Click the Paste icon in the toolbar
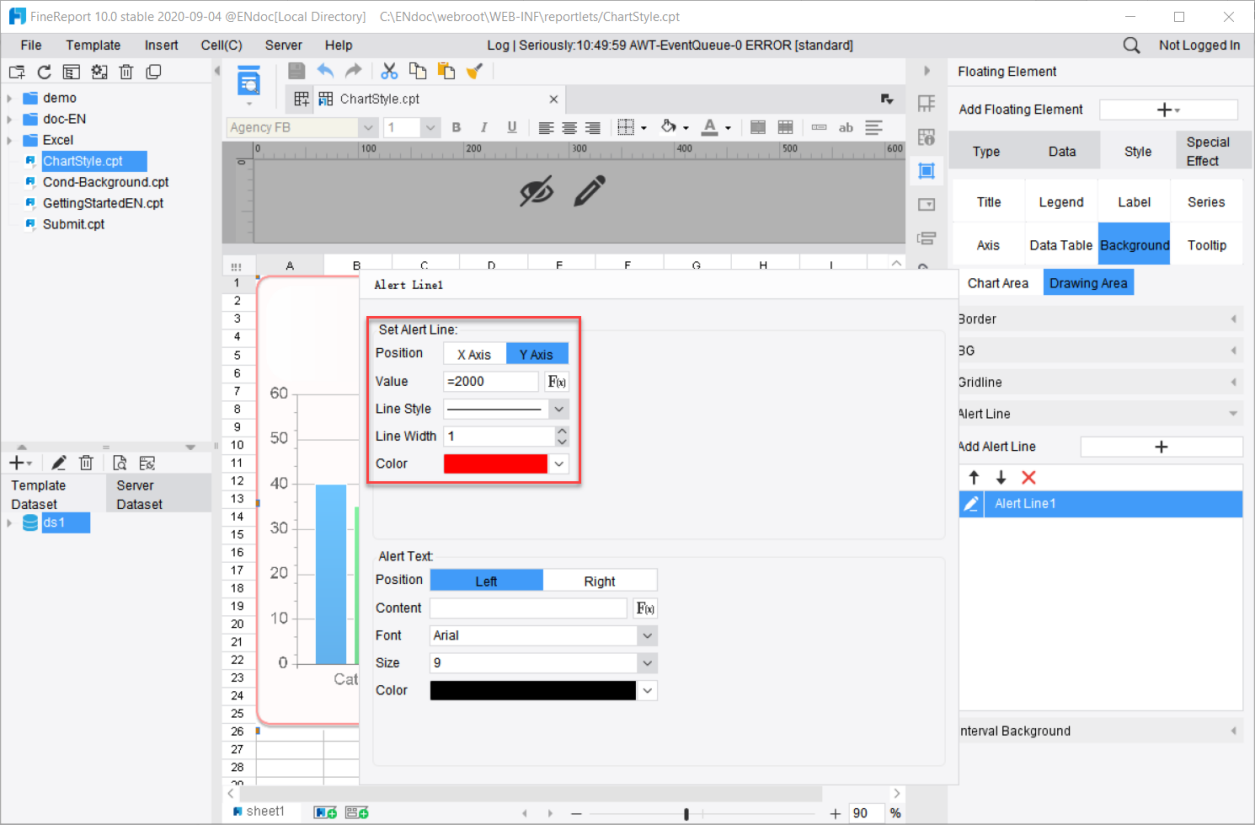Image resolution: width=1255 pixels, height=825 pixels. pos(446,71)
